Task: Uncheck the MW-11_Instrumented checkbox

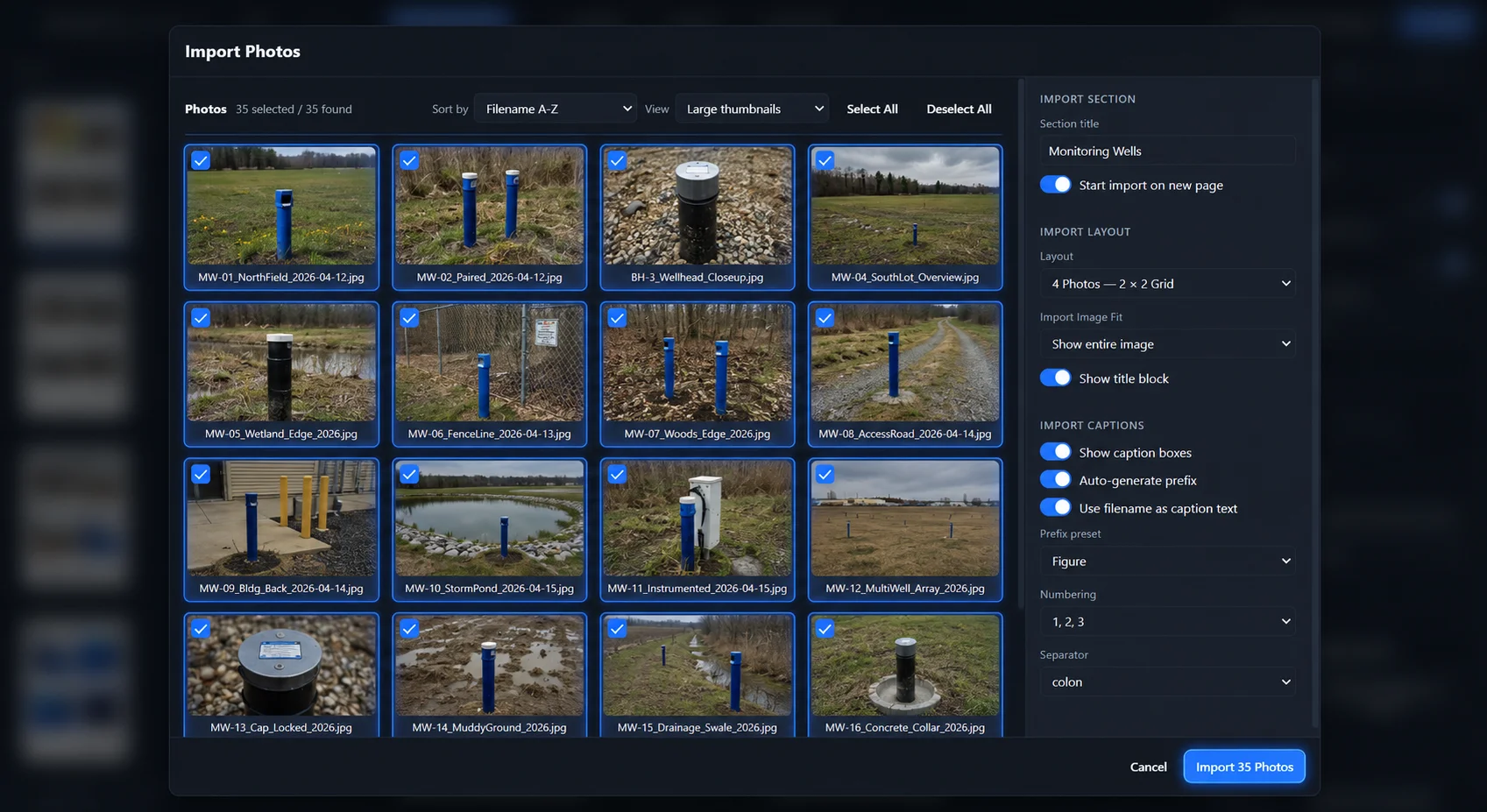Action: point(617,474)
